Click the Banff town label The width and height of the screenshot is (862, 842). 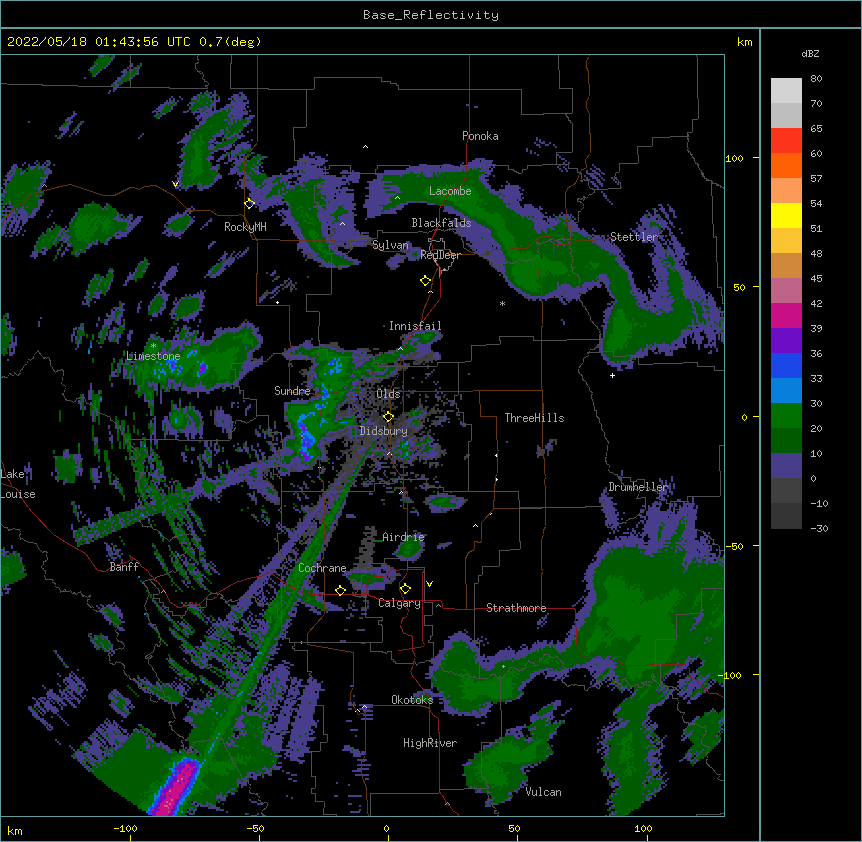(124, 567)
